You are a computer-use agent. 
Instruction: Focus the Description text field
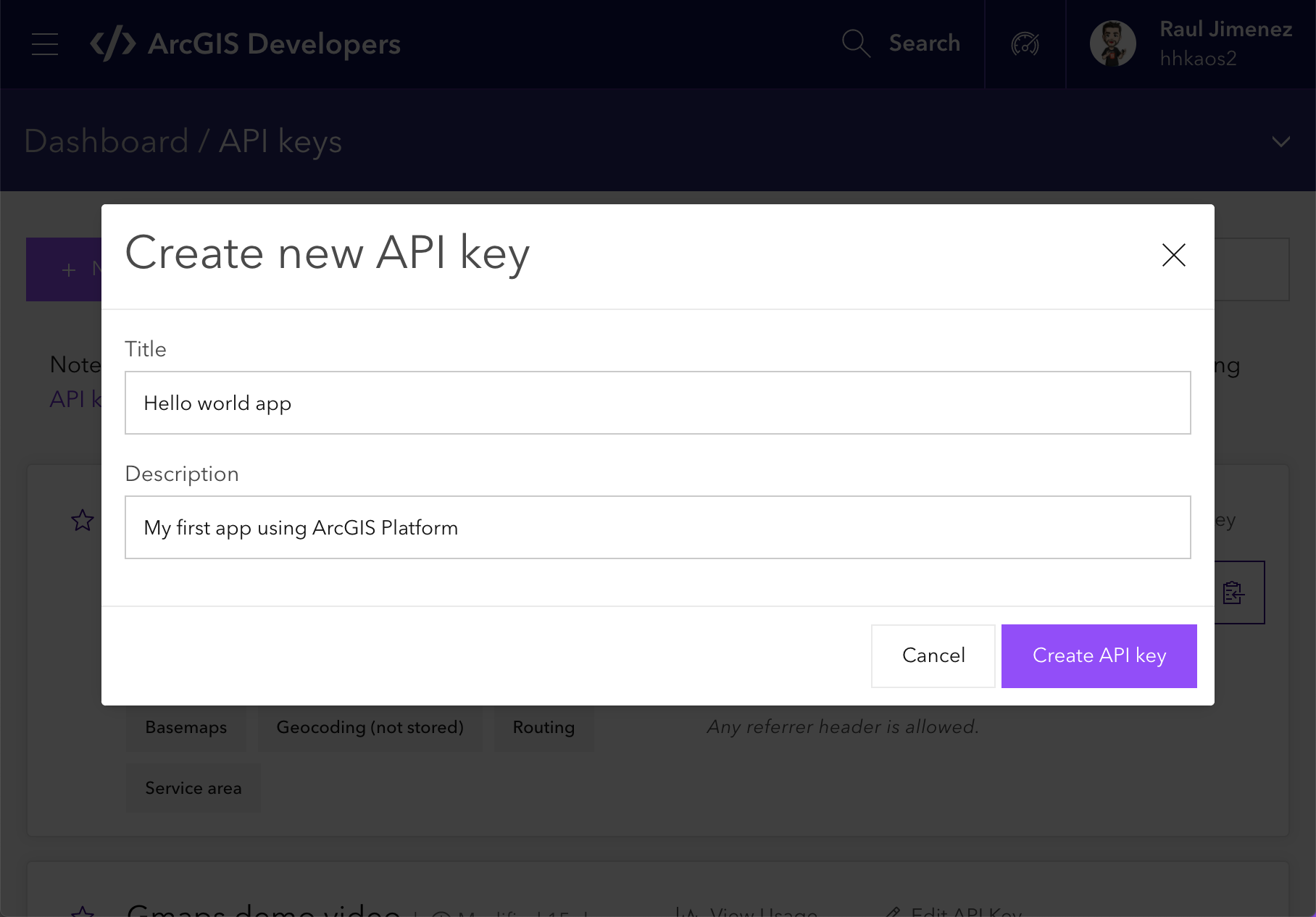click(x=657, y=527)
